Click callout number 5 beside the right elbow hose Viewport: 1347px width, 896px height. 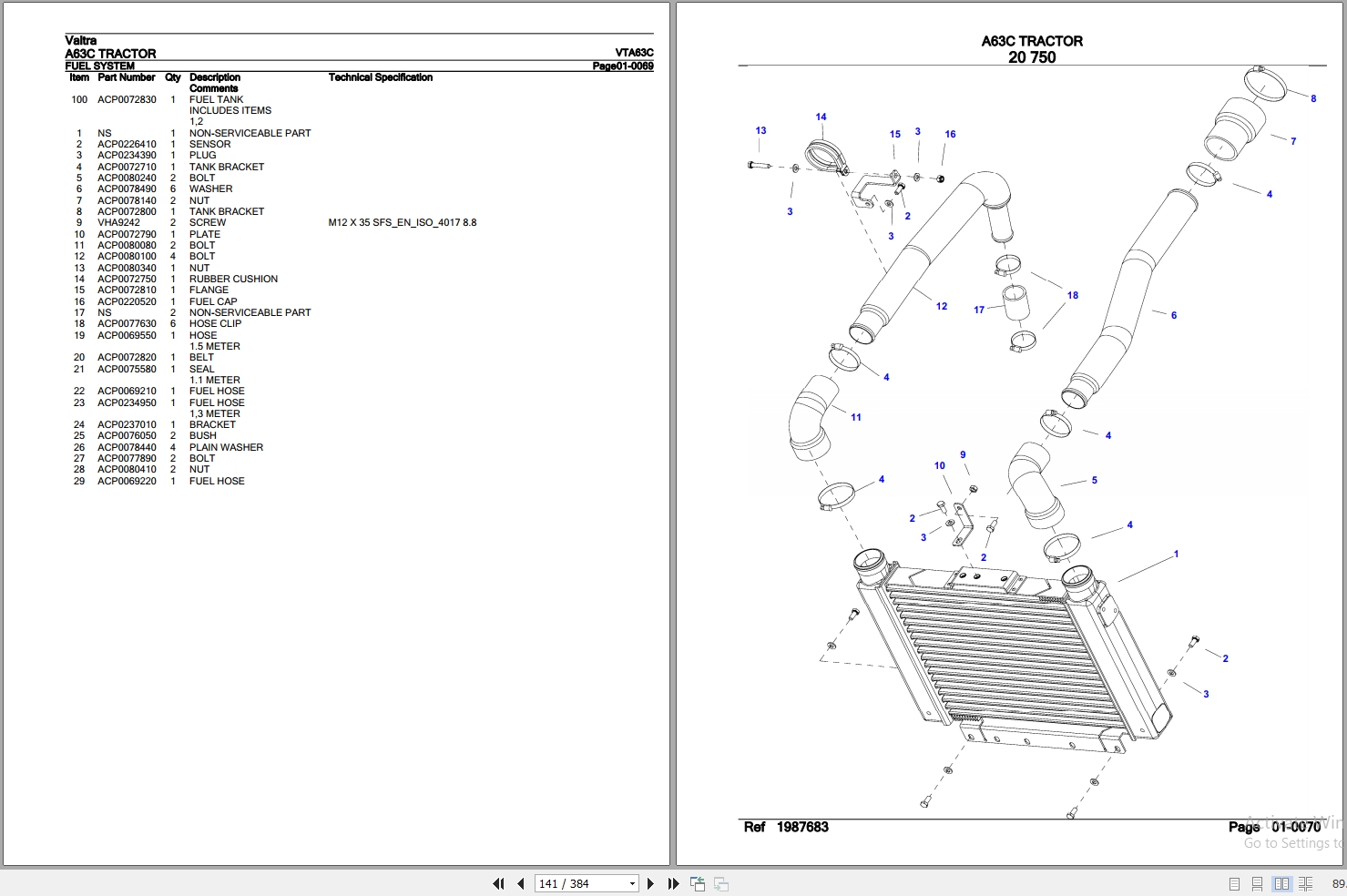[1095, 480]
